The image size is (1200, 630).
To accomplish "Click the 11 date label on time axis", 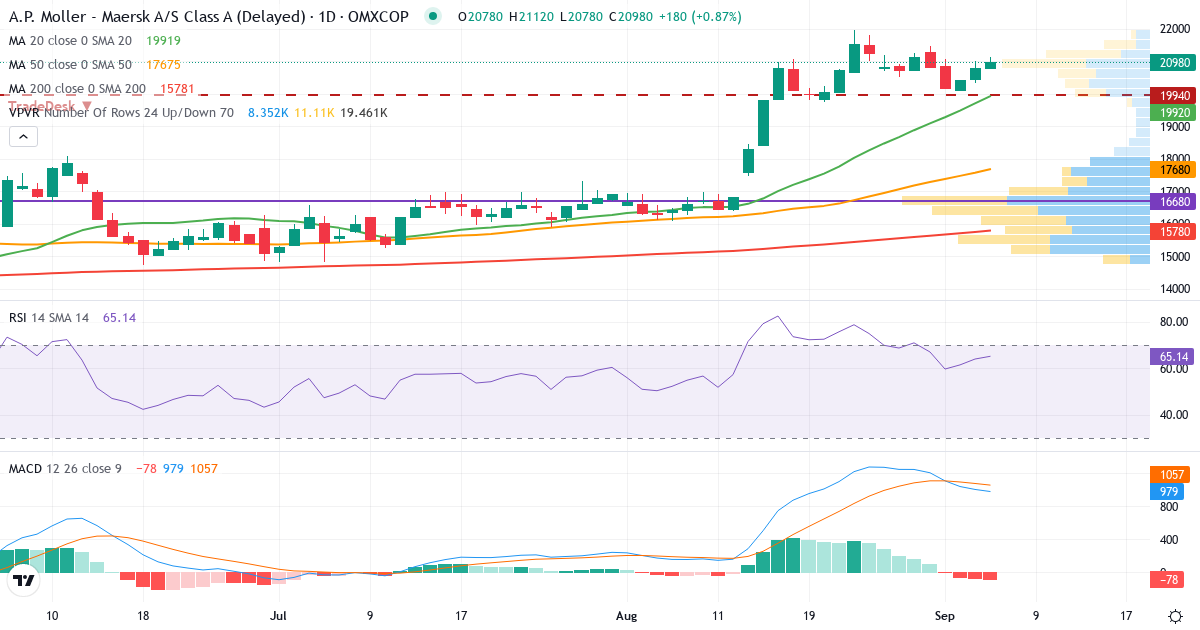I will [718, 616].
